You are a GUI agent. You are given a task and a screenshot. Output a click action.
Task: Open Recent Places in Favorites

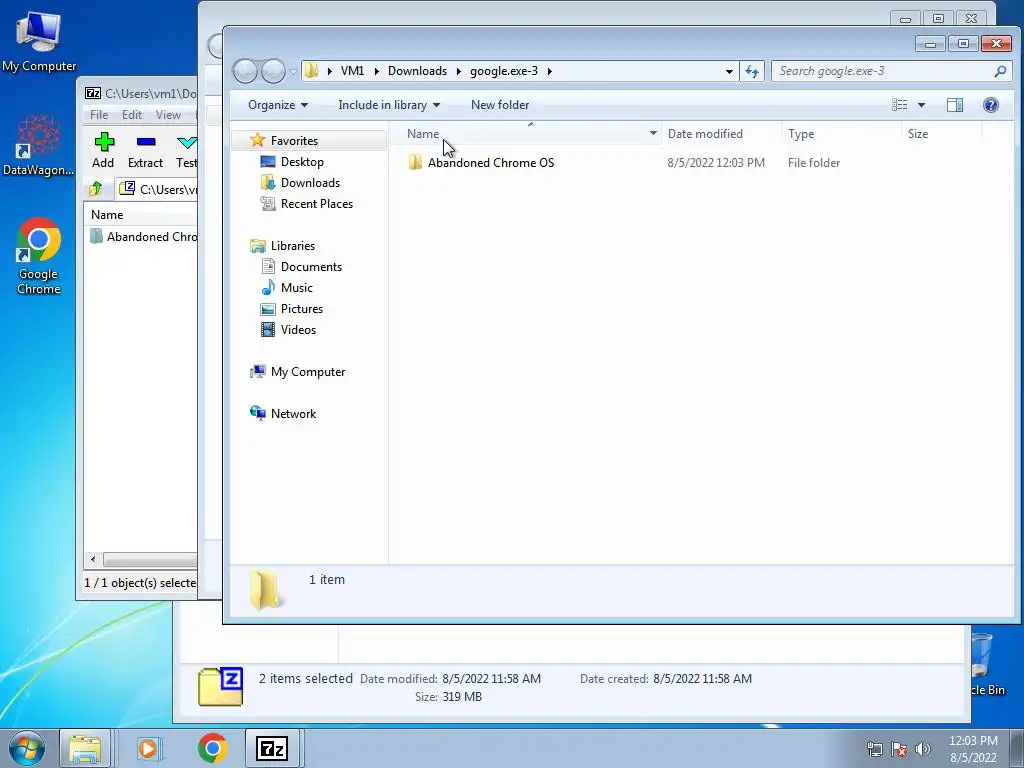pos(317,204)
